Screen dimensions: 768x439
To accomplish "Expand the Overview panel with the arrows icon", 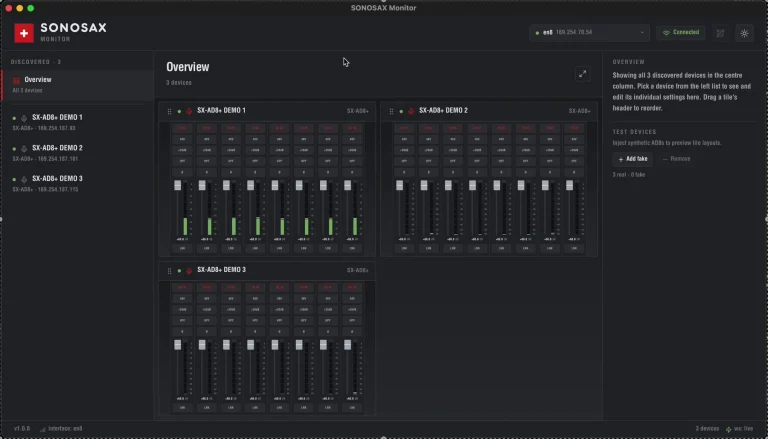I will pyautogui.click(x=582, y=74).
